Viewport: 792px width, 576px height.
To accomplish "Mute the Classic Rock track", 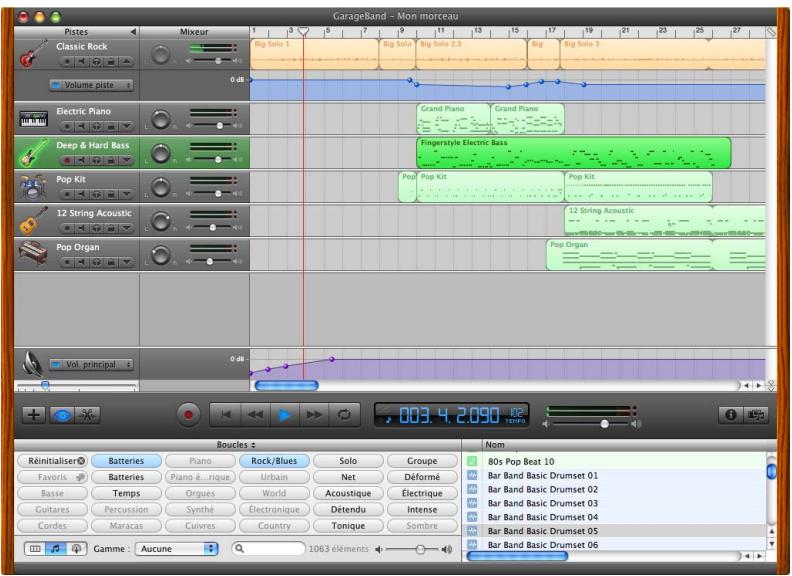I will click(x=81, y=62).
